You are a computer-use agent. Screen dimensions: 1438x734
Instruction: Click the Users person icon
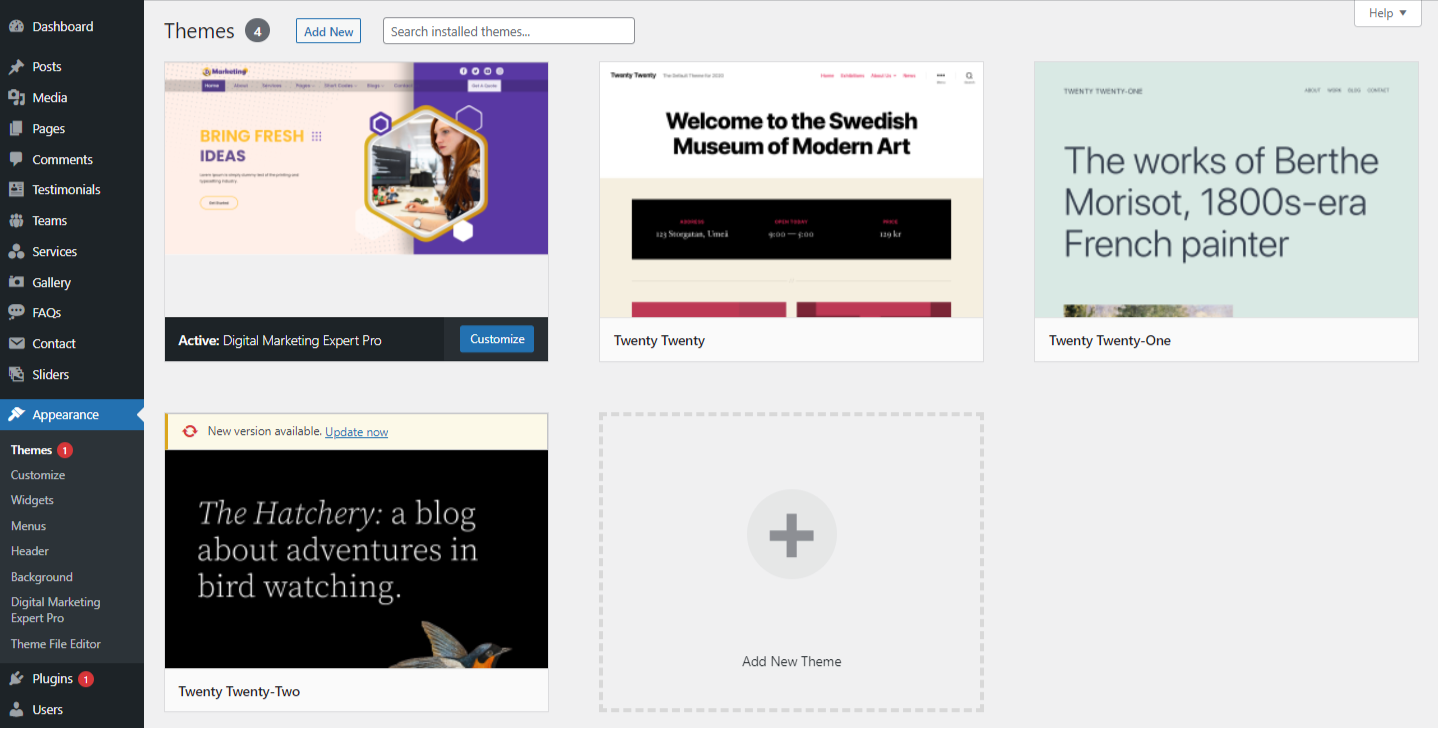16,710
